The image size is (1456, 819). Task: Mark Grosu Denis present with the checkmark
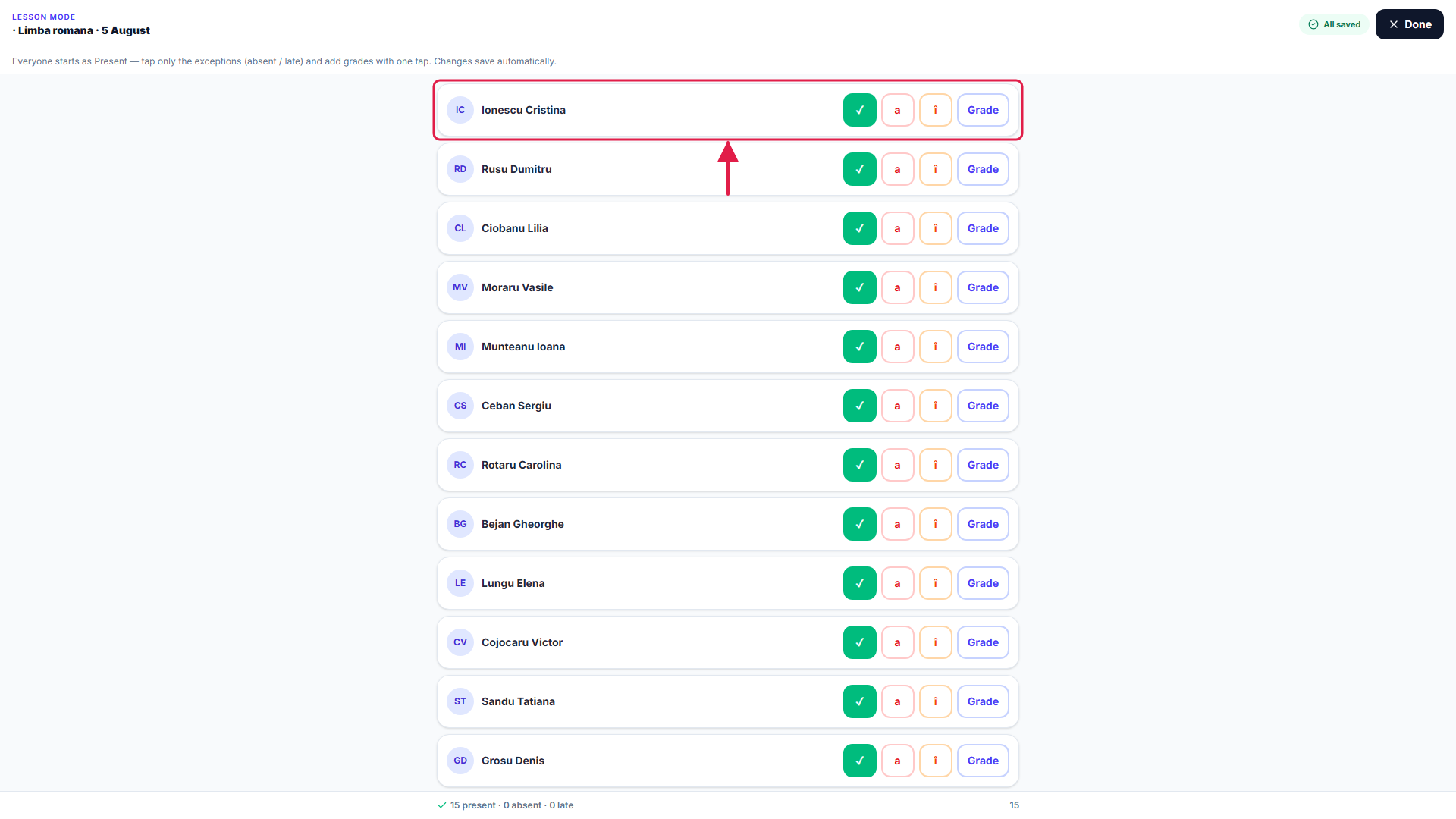click(859, 761)
